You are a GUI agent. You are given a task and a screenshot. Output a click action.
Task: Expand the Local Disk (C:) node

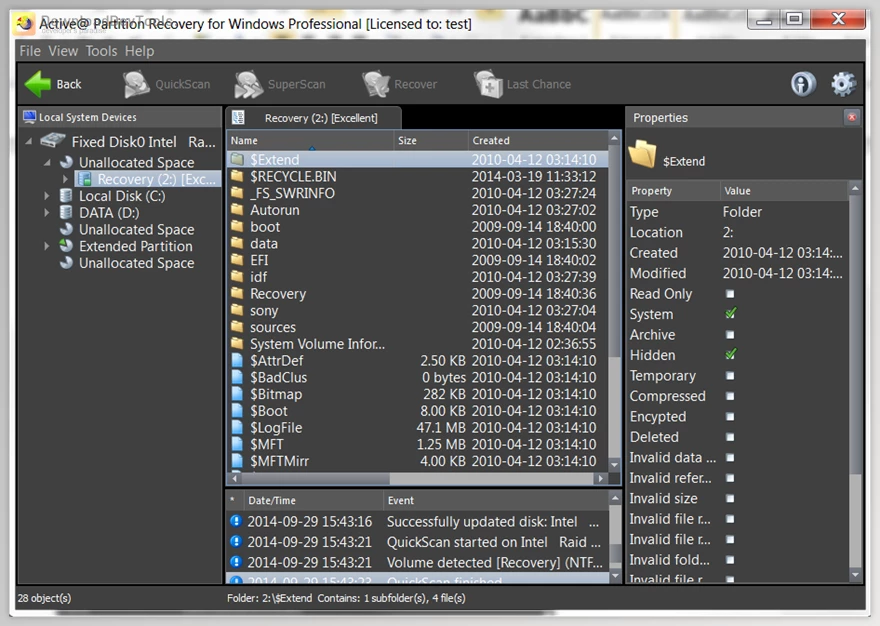[x=47, y=196]
